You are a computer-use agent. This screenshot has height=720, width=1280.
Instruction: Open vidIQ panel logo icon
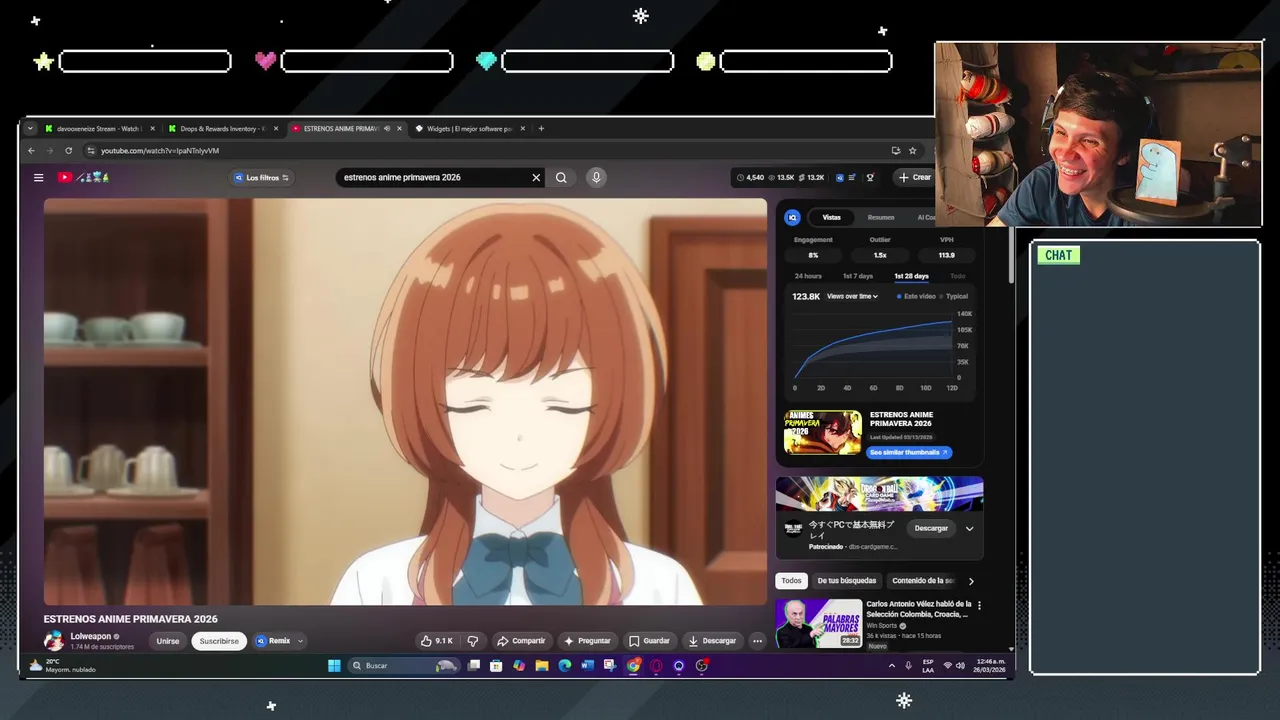click(792, 217)
